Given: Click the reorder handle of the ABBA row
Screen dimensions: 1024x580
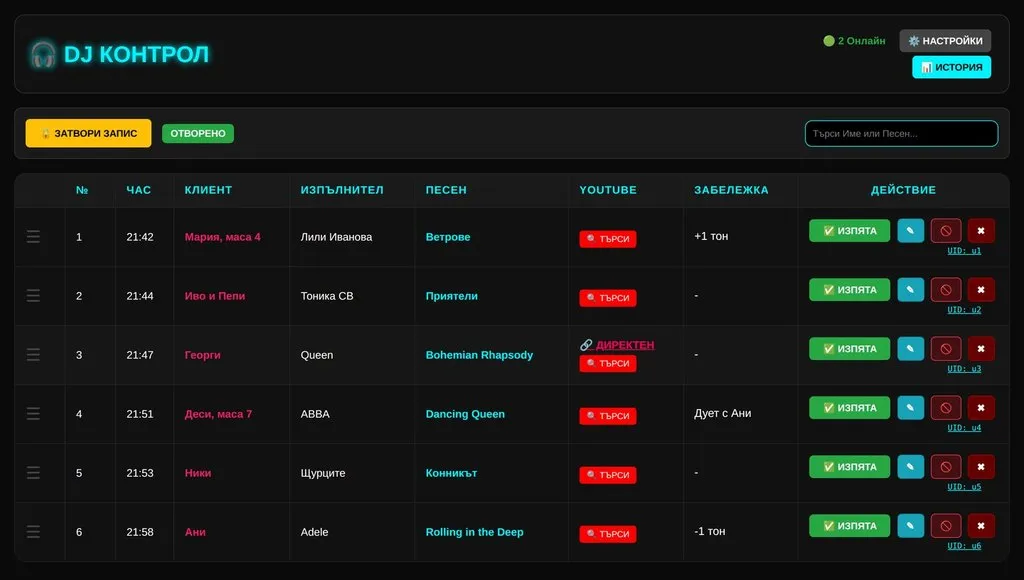Looking at the screenshot, I should click(33, 413).
